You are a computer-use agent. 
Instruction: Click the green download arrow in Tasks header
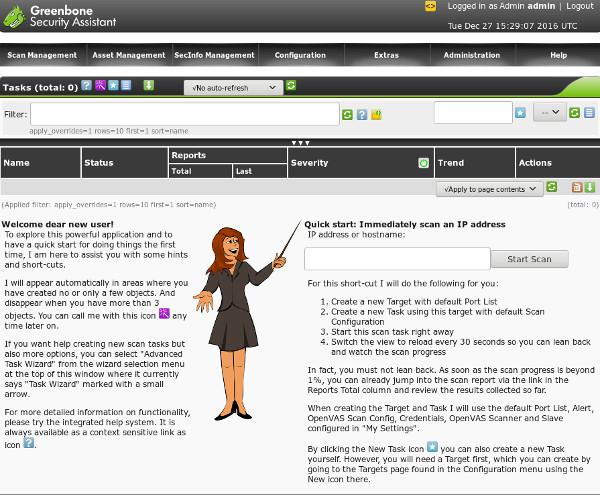148,86
